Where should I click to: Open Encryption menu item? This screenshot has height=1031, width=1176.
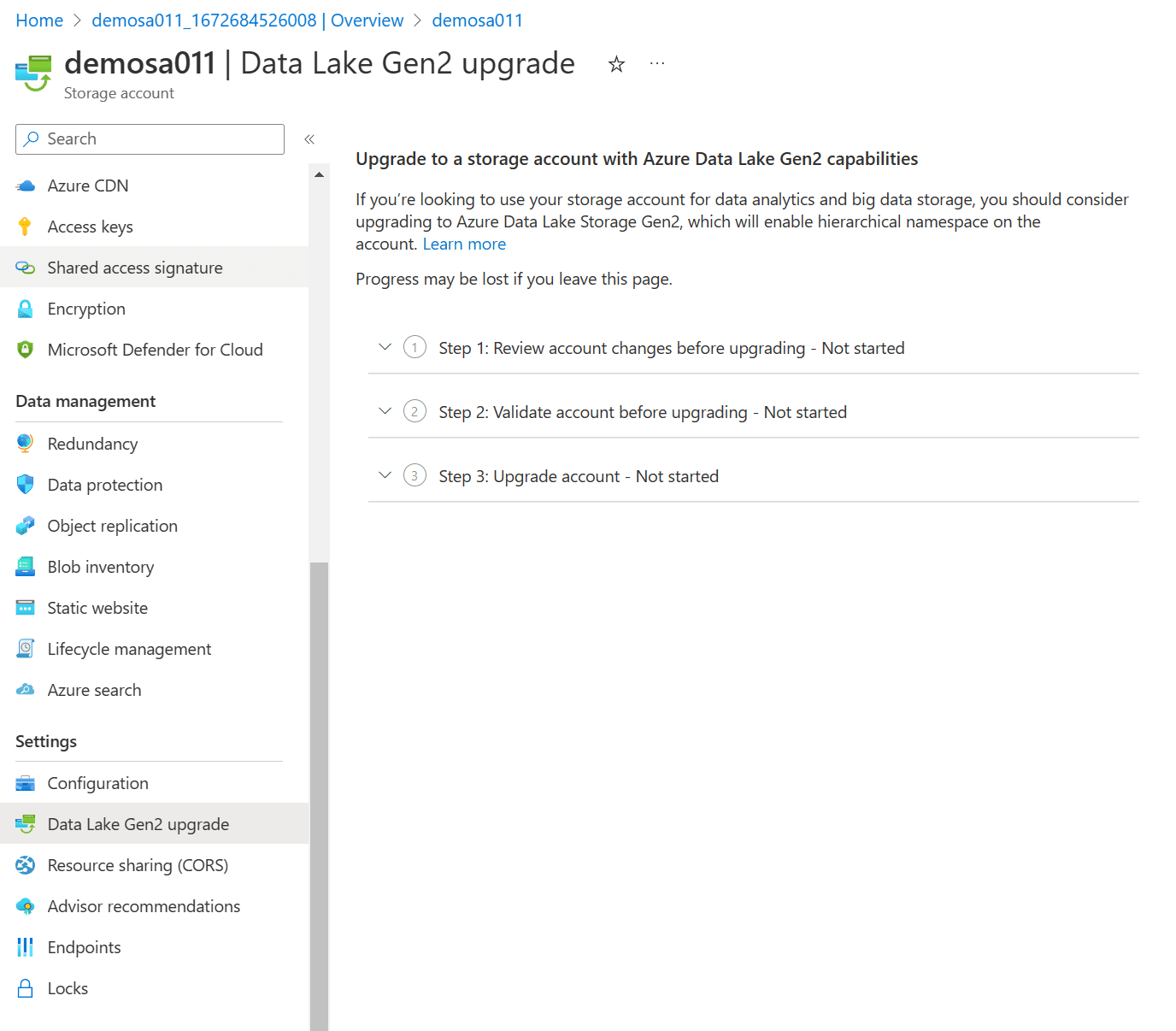(154, 309)
